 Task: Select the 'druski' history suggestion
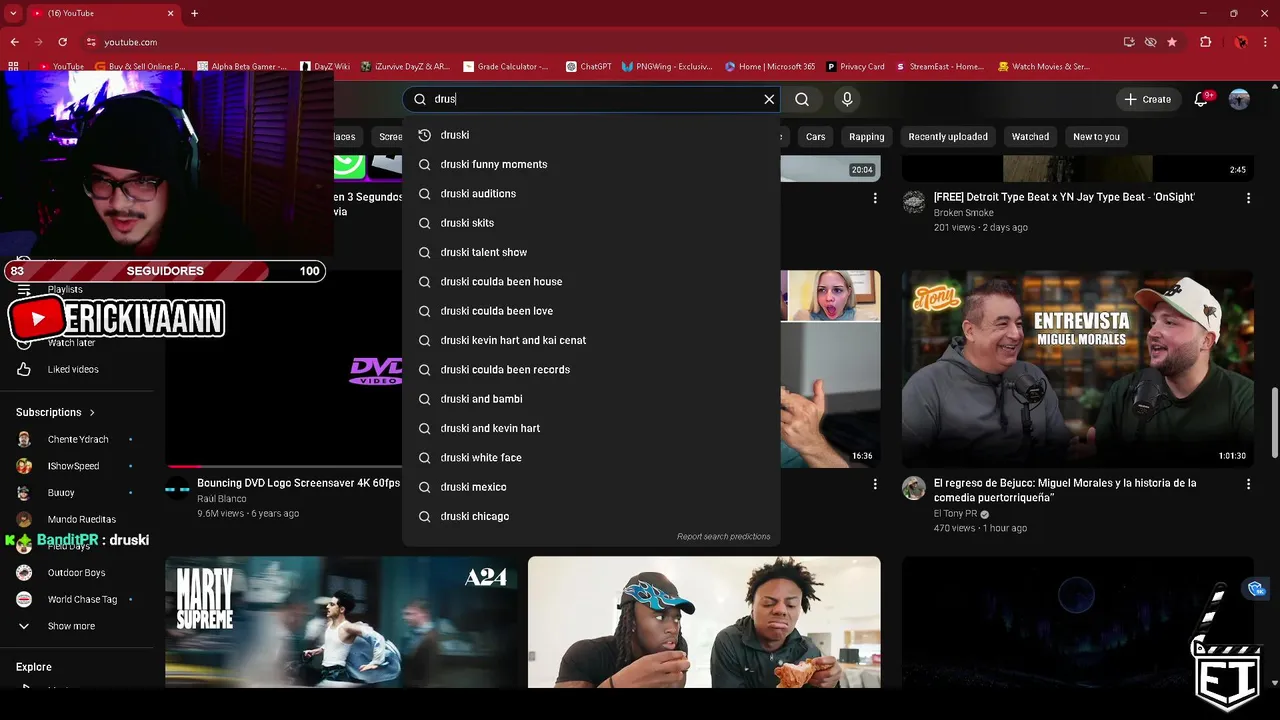click(591, 135)
